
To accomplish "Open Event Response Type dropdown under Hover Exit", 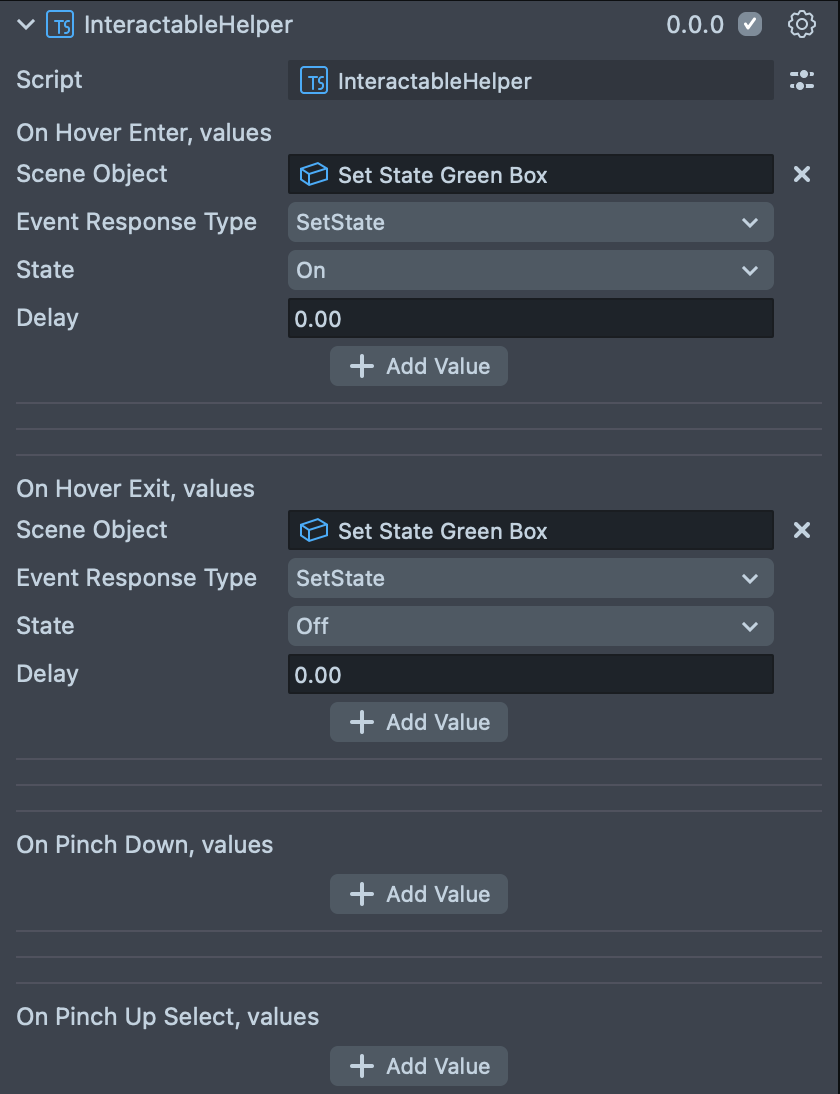I will coord(530,578).
